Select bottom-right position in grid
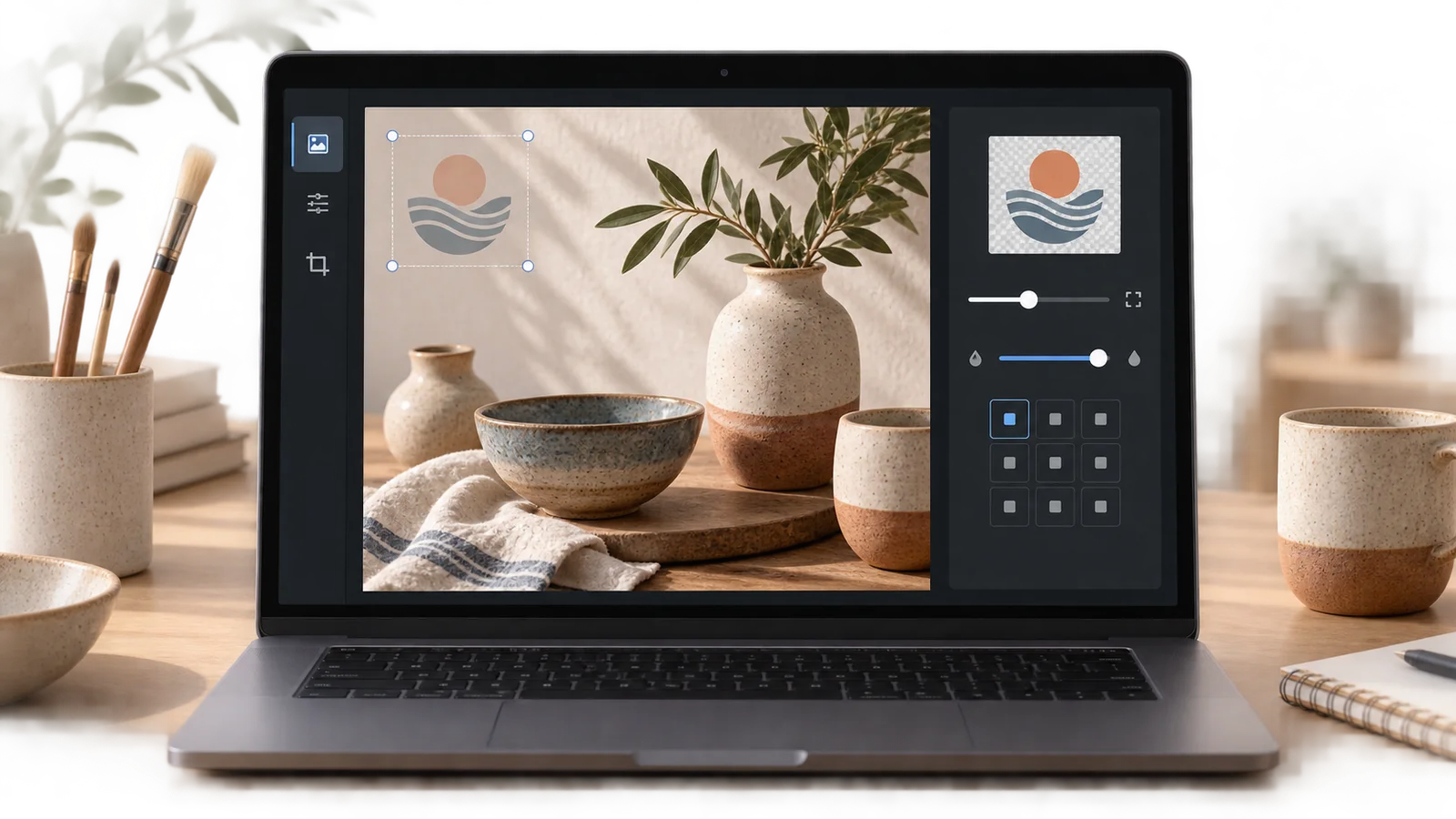 (x=1100, y=507)
